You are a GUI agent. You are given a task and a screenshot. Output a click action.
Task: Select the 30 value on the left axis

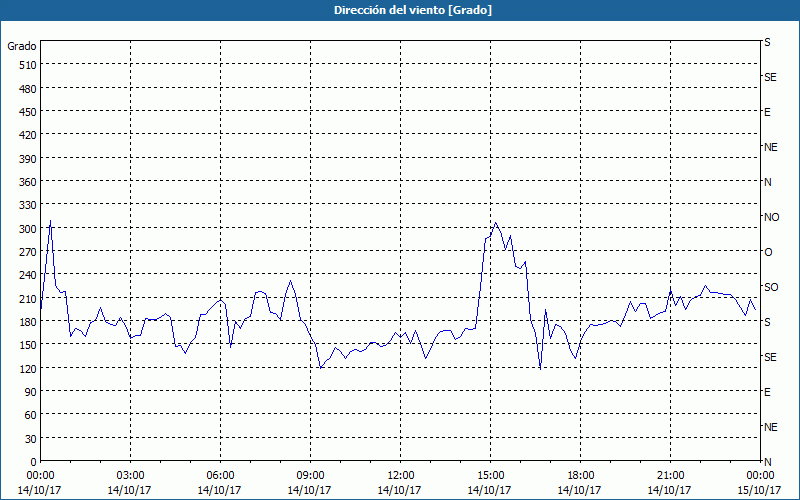click(x=31, y=439)
